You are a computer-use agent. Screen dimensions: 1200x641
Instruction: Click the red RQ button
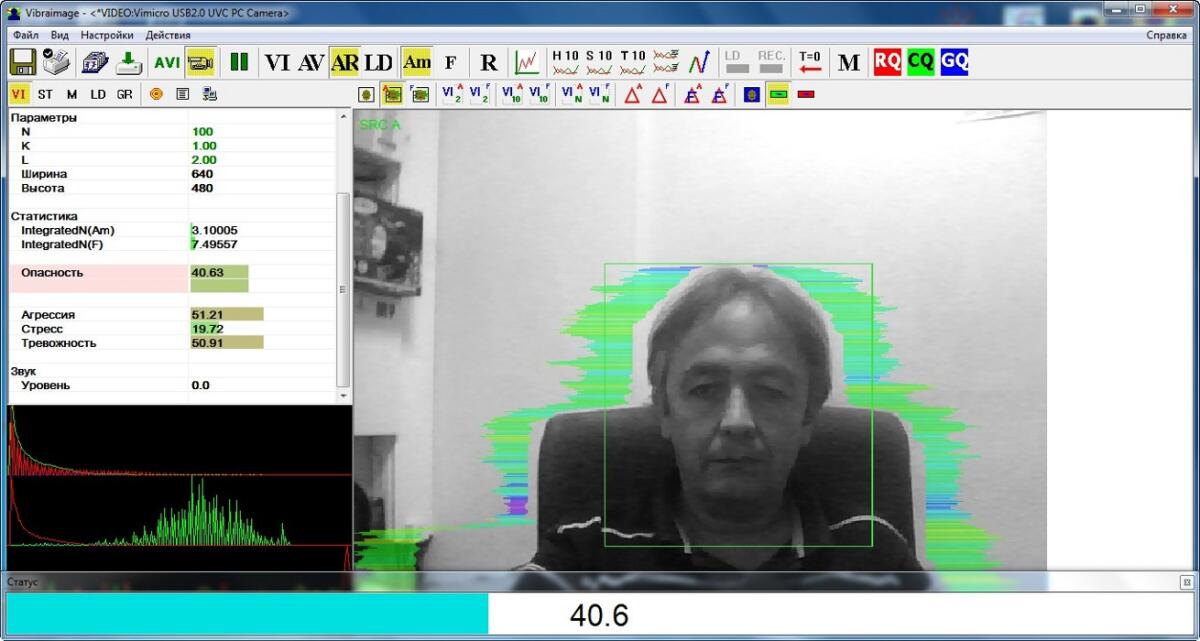tap(887, 62)
